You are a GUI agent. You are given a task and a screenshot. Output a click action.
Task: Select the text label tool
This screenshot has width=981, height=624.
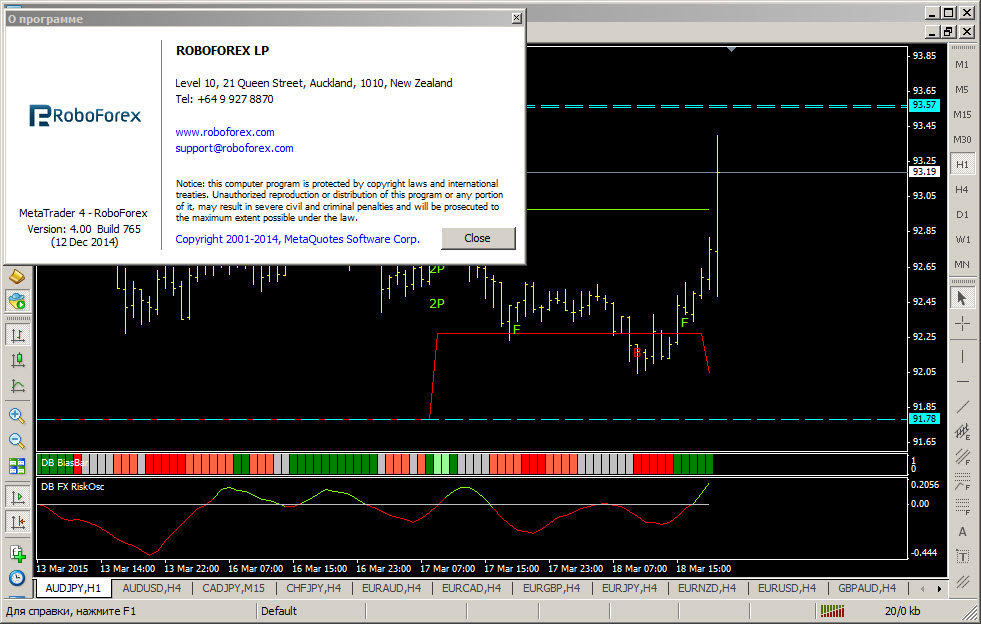tap(962, 556)
